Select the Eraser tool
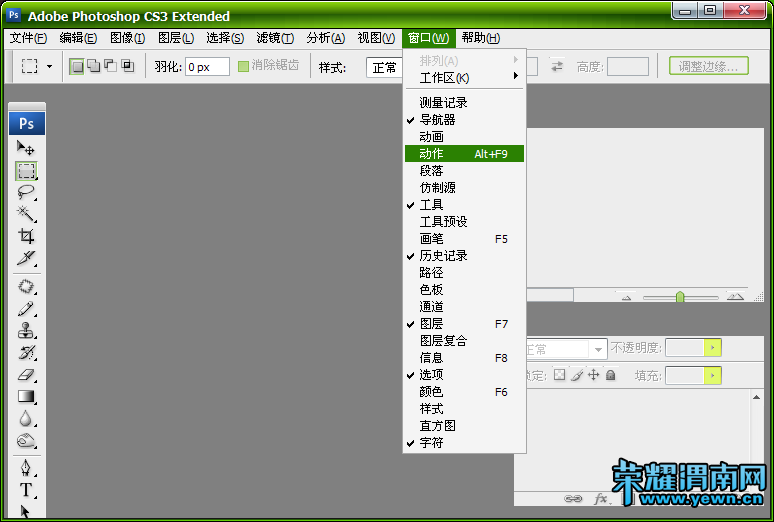Screen dimensions: 774x522 pyautogui.click(x=26, y=375)
